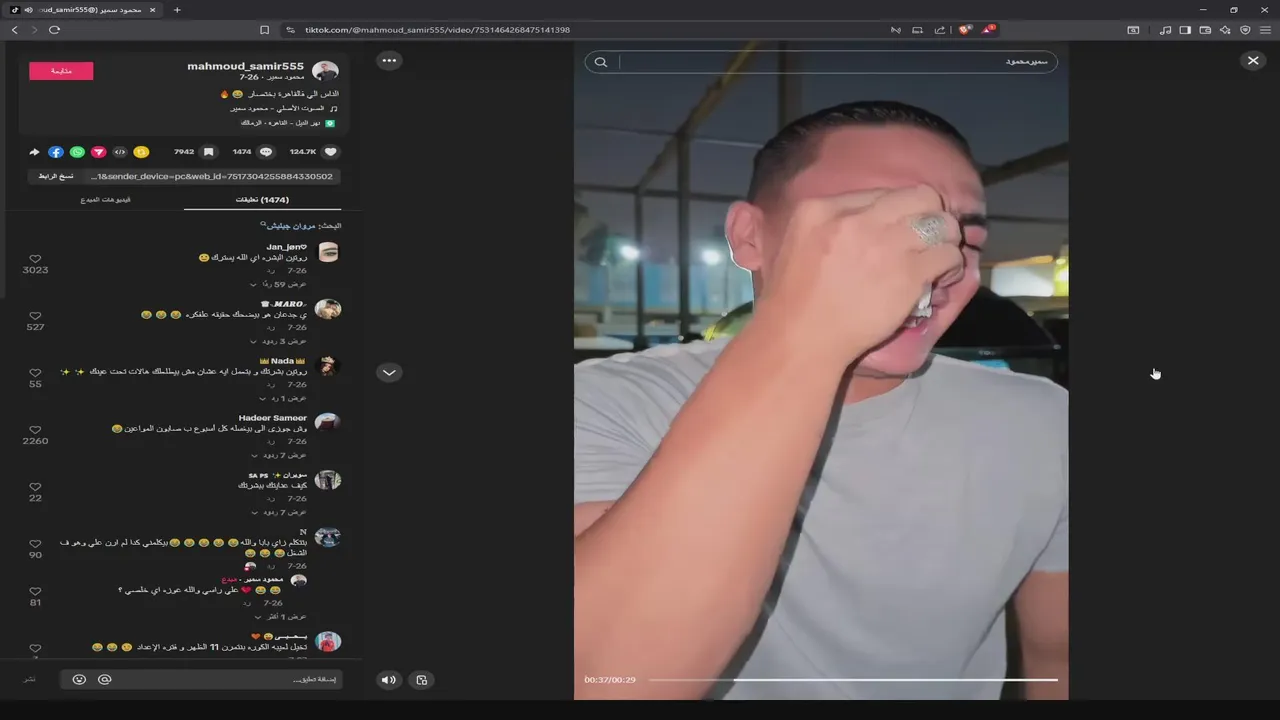
Task: Open the browser music player icon
Action: point(1165,30)
